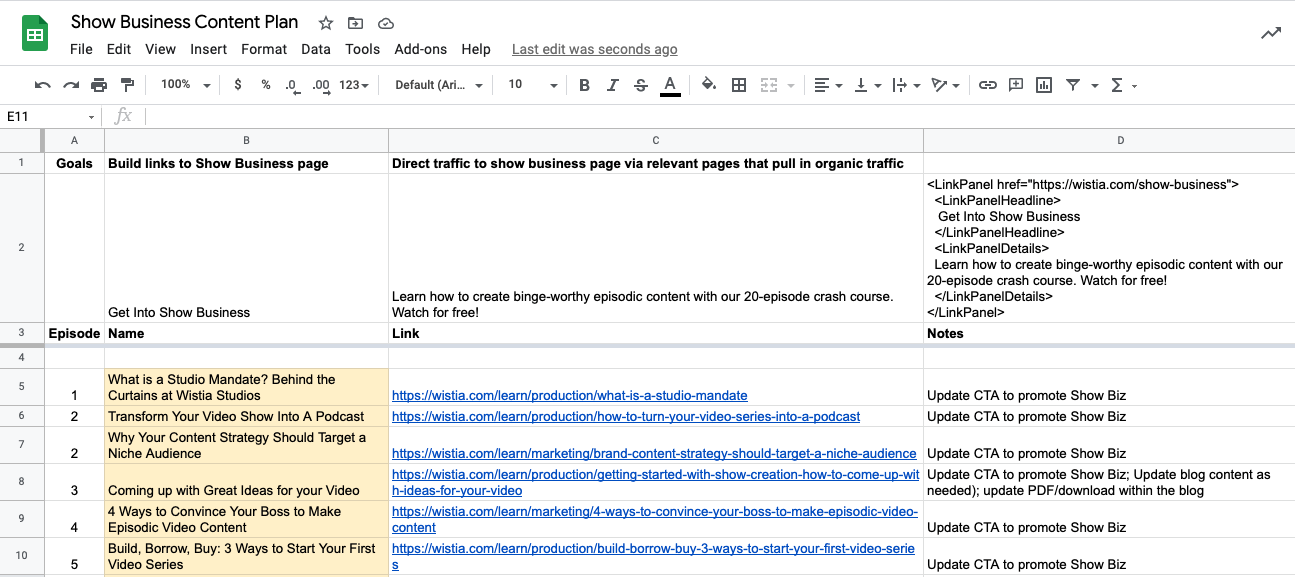Change the Default (Arial) font
The image size is (1295, 577).
click(439, 85)
